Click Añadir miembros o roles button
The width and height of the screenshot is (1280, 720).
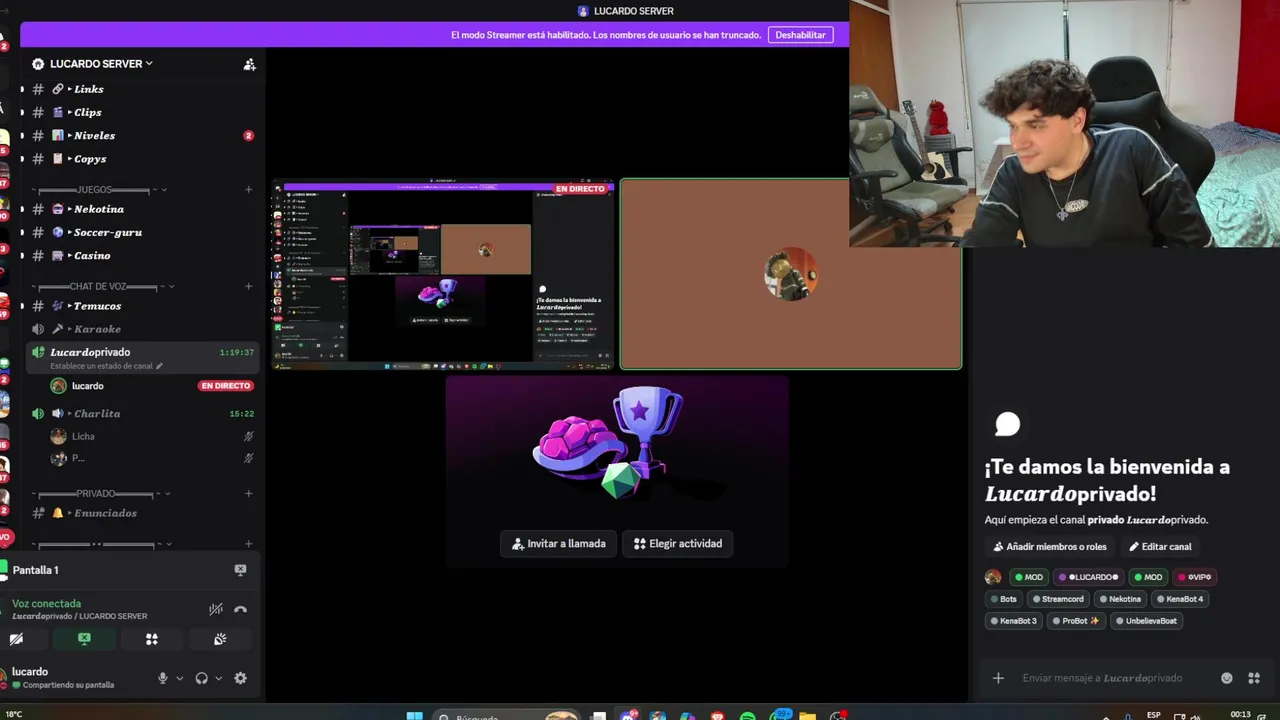pyautogui.click(x=1049, y=547)
